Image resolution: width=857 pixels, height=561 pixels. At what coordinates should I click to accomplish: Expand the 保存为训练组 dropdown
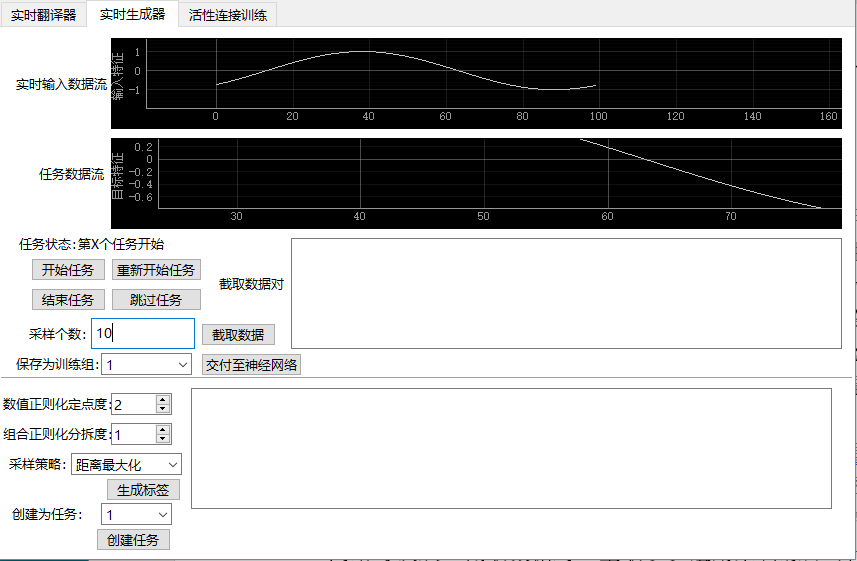tap(146, 365)
